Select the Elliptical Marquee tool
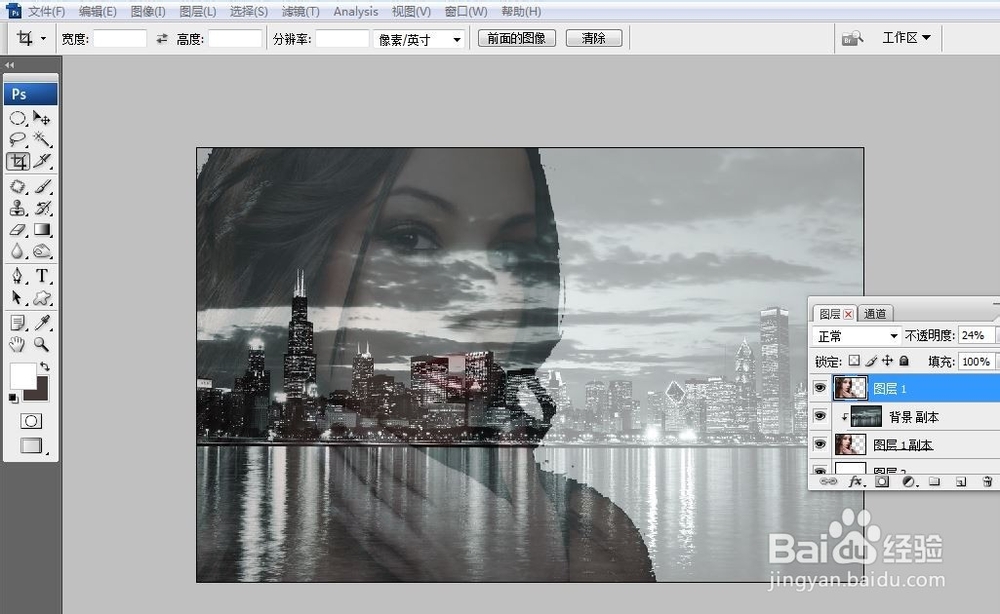Viewport: 1000px width, 614px height. click(18, 118)
